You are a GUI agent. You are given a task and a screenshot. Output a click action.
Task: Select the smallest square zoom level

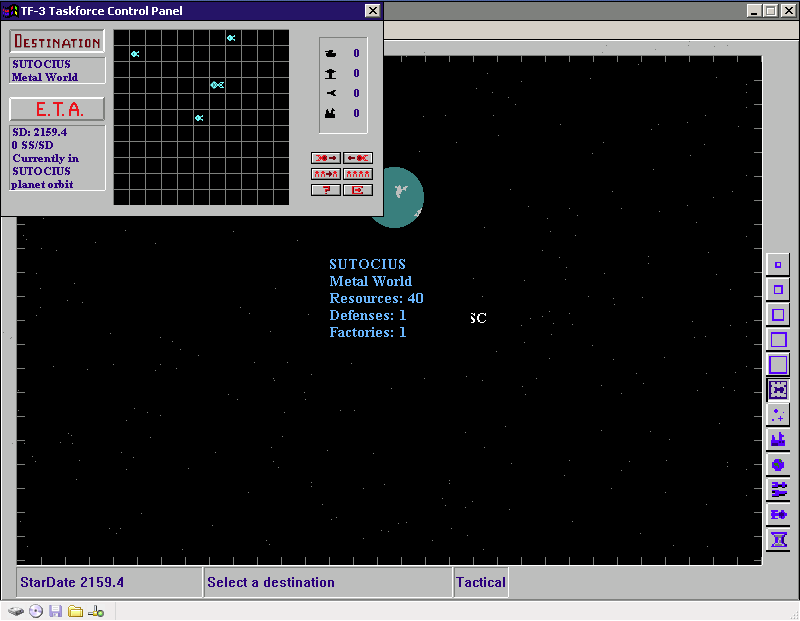(778, 264)
